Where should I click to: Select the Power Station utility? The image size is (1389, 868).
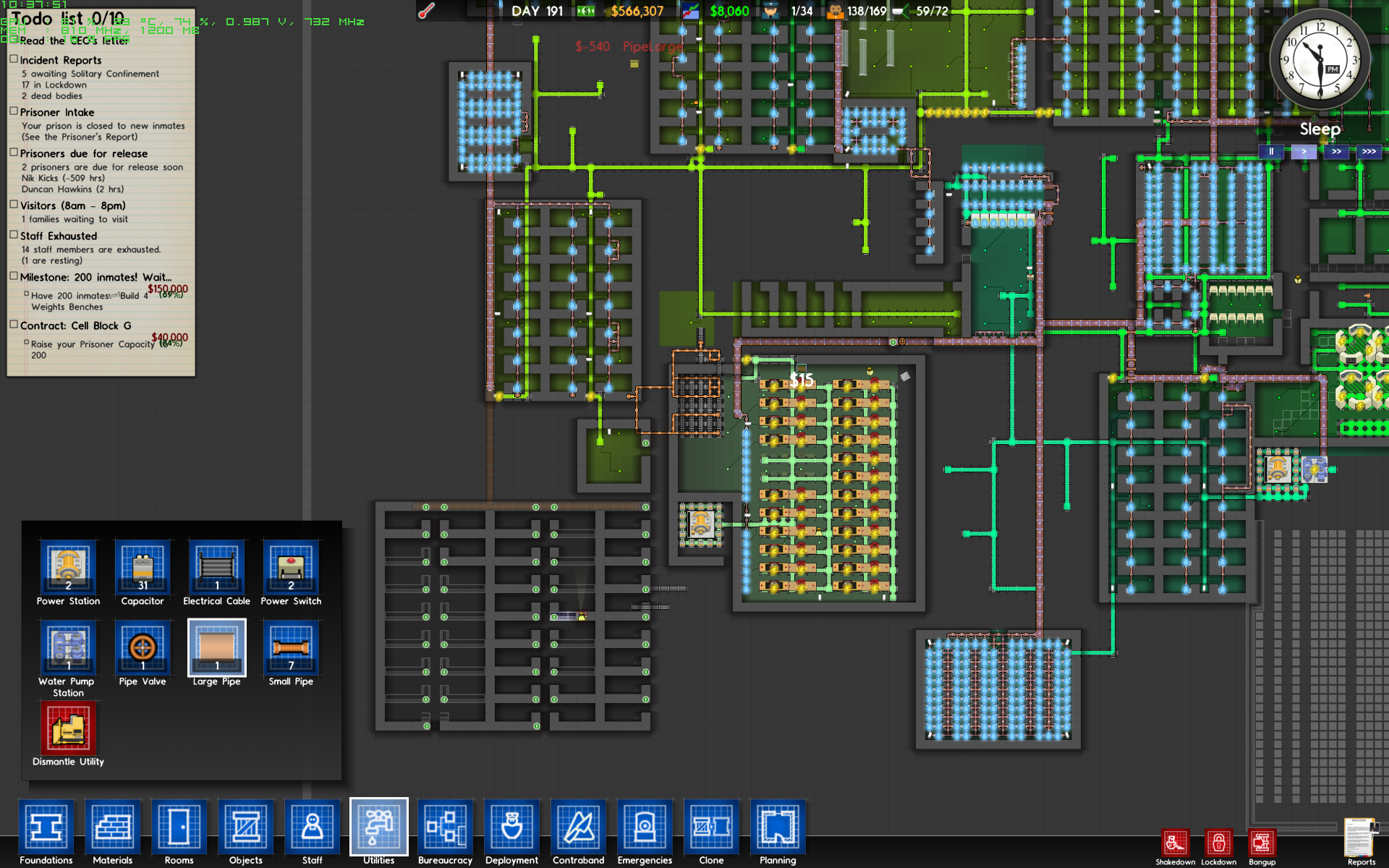click(x=69, y=566)
